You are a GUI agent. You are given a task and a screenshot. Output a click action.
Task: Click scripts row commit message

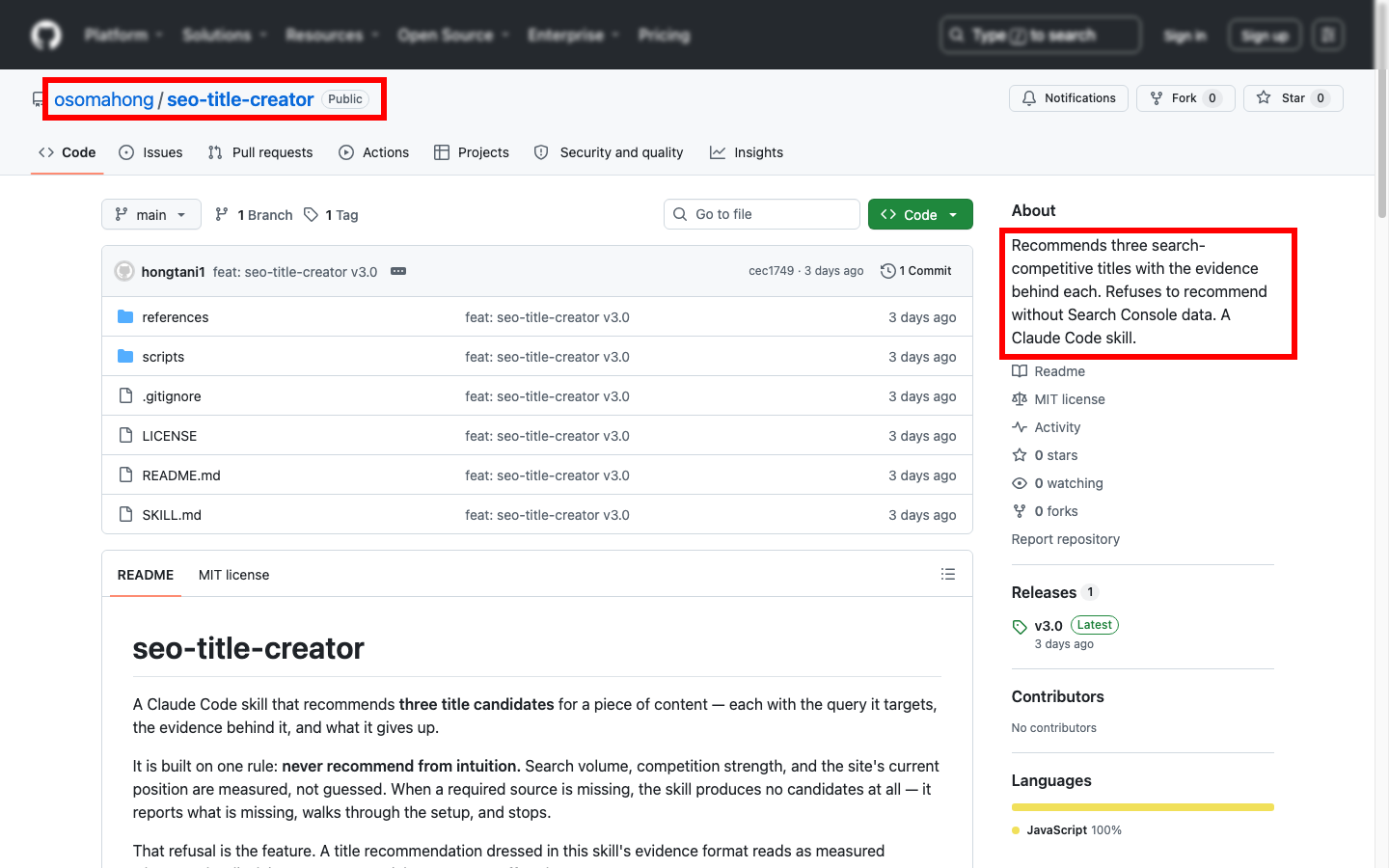[547, 357]
